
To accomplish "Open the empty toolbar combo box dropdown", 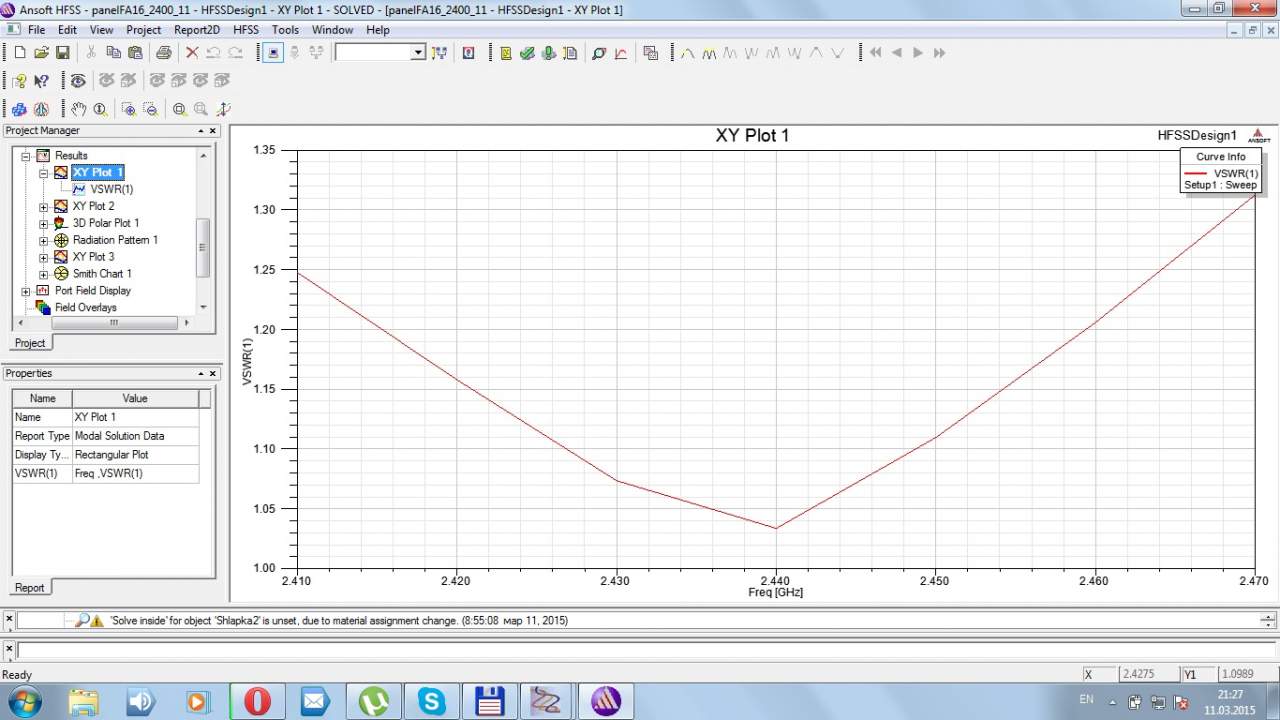I will point(418,53).
